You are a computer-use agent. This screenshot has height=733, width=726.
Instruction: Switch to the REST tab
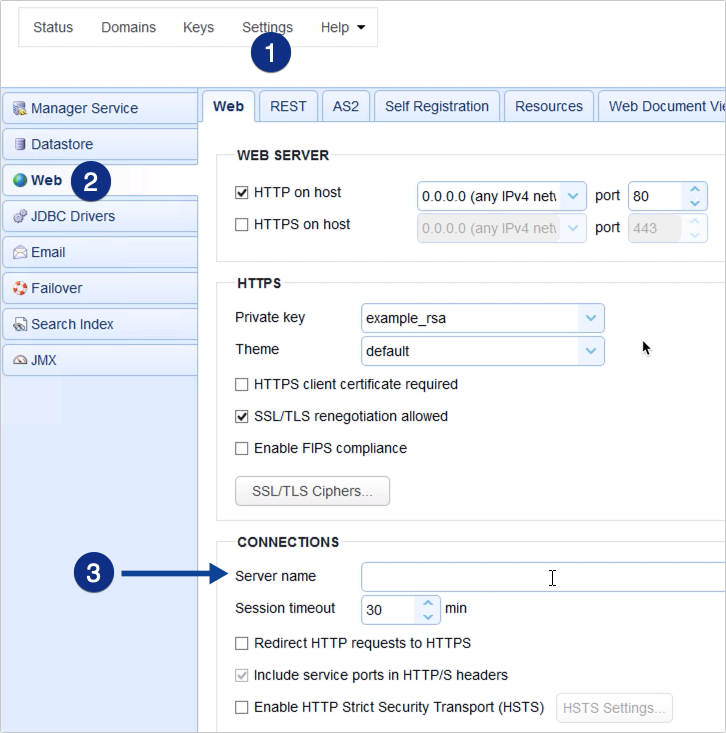288,106
